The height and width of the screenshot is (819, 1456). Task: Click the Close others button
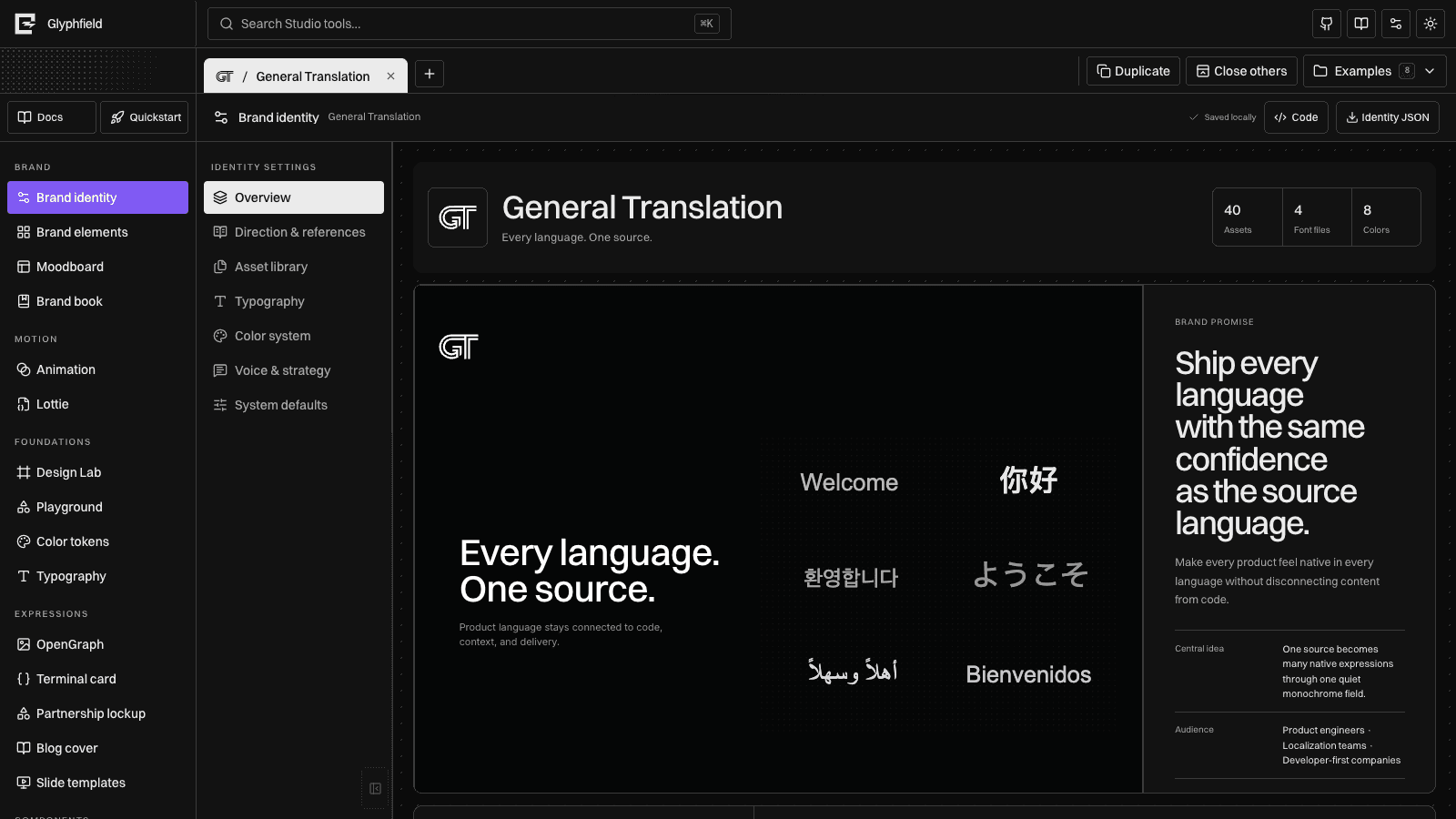click(1242, 71)
